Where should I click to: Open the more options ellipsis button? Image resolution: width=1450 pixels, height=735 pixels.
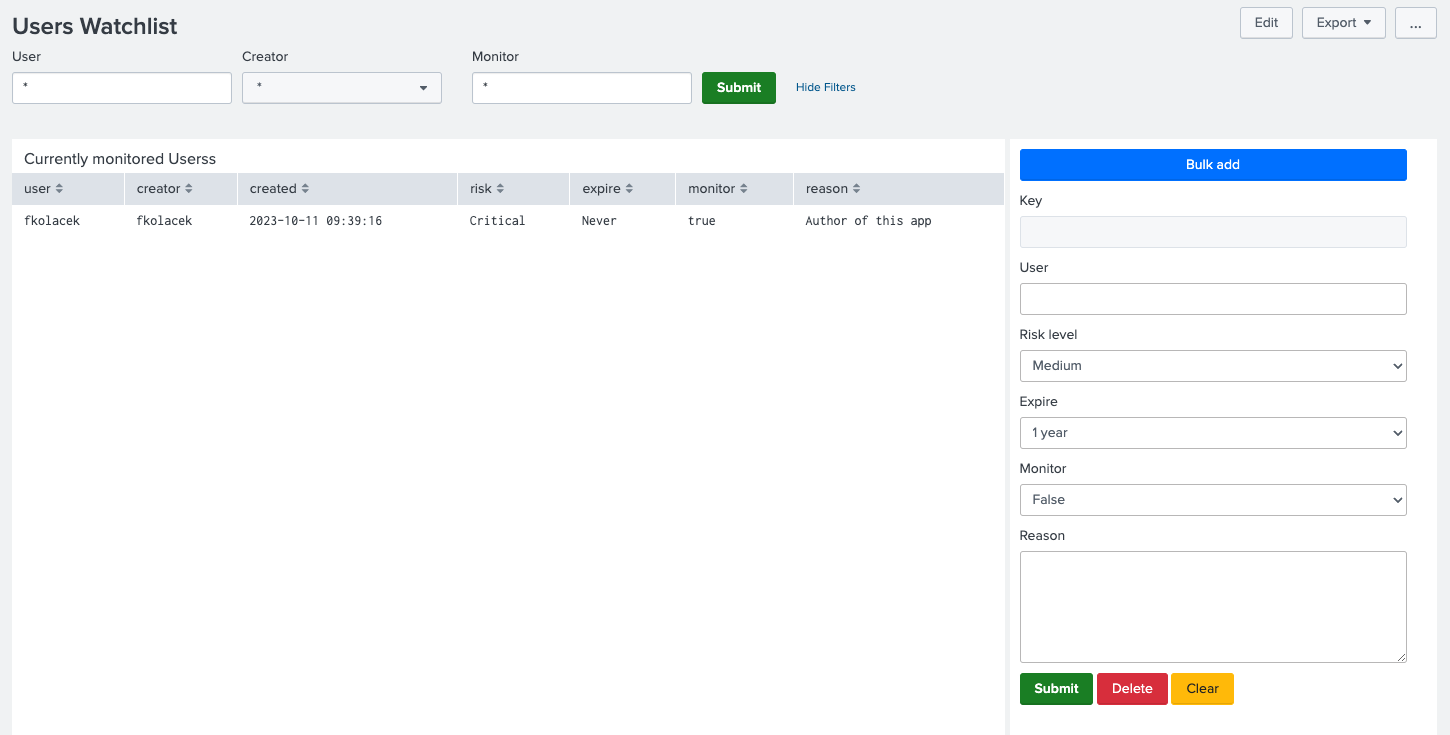coord(1416,23)
